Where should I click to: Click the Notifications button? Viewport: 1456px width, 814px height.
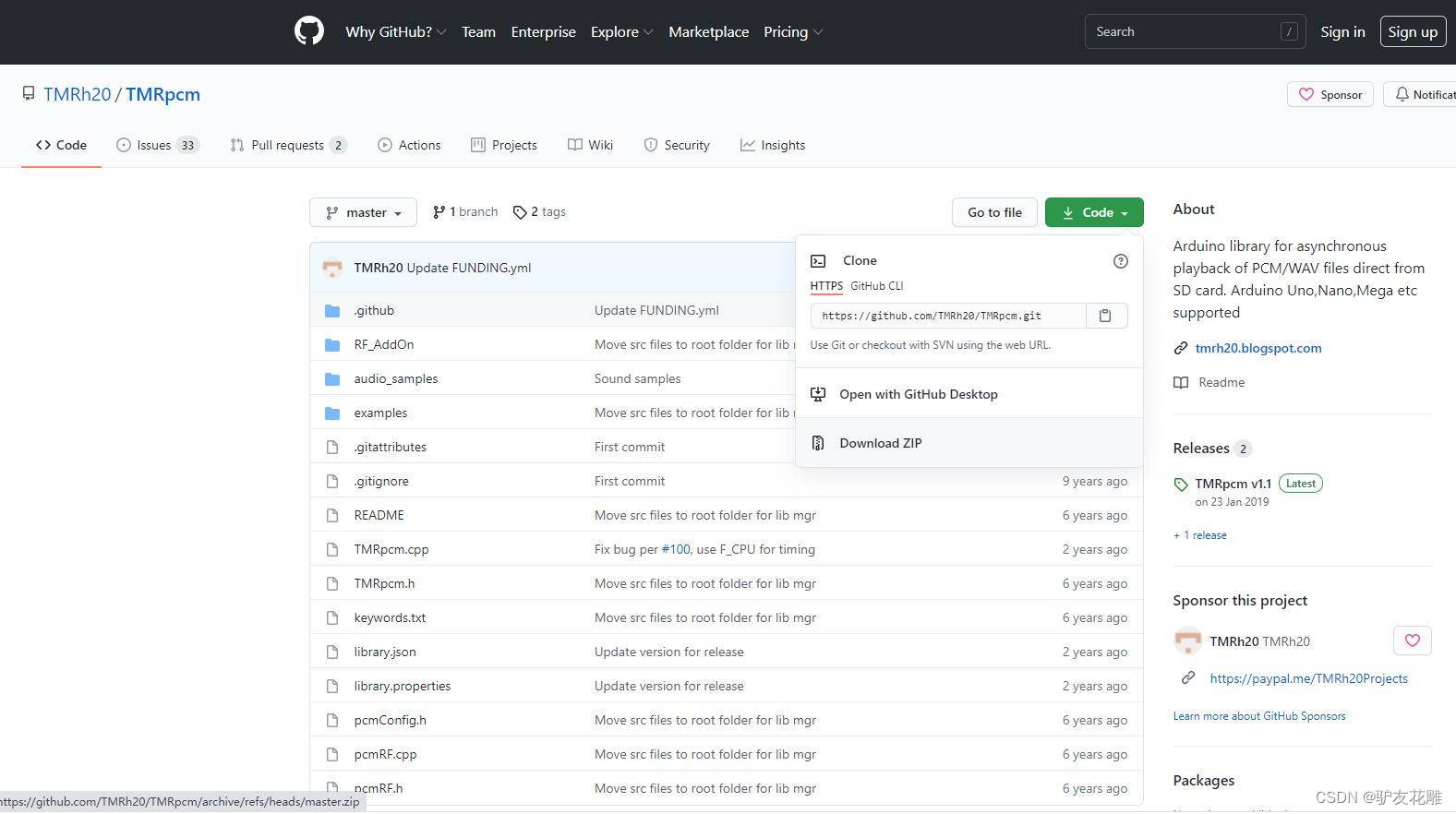(1420, 94)
